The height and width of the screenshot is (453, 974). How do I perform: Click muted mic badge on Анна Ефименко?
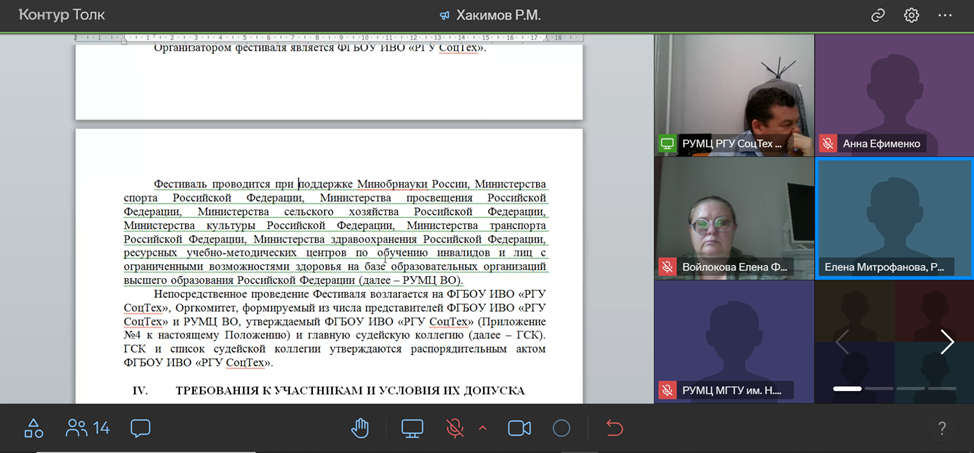point(827,144)
